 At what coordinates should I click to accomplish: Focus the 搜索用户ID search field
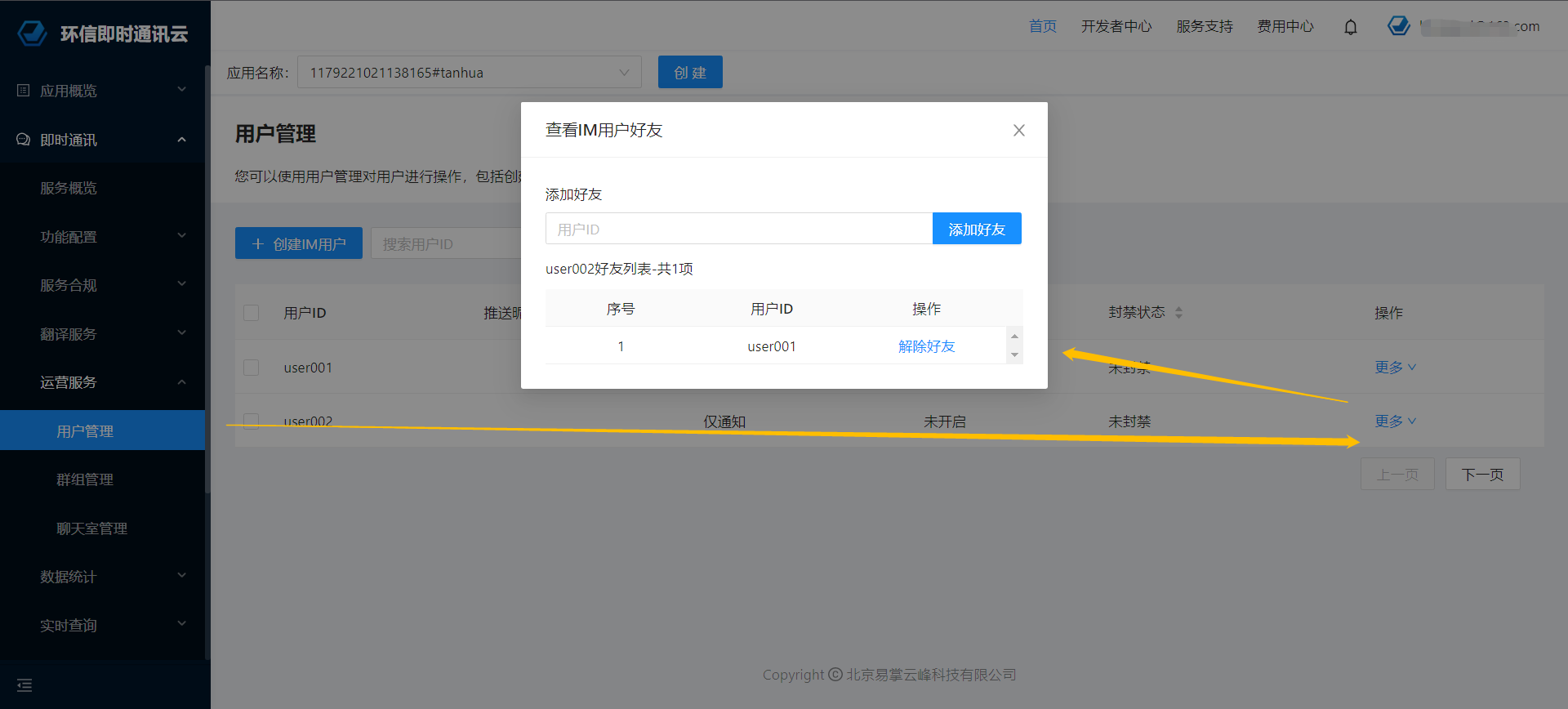pos(446,243)
